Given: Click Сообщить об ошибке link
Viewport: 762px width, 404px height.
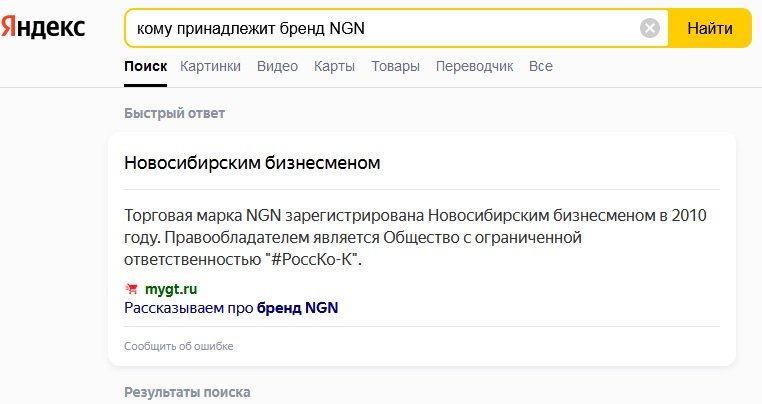Looking at the screenshot, I should 179,346.
